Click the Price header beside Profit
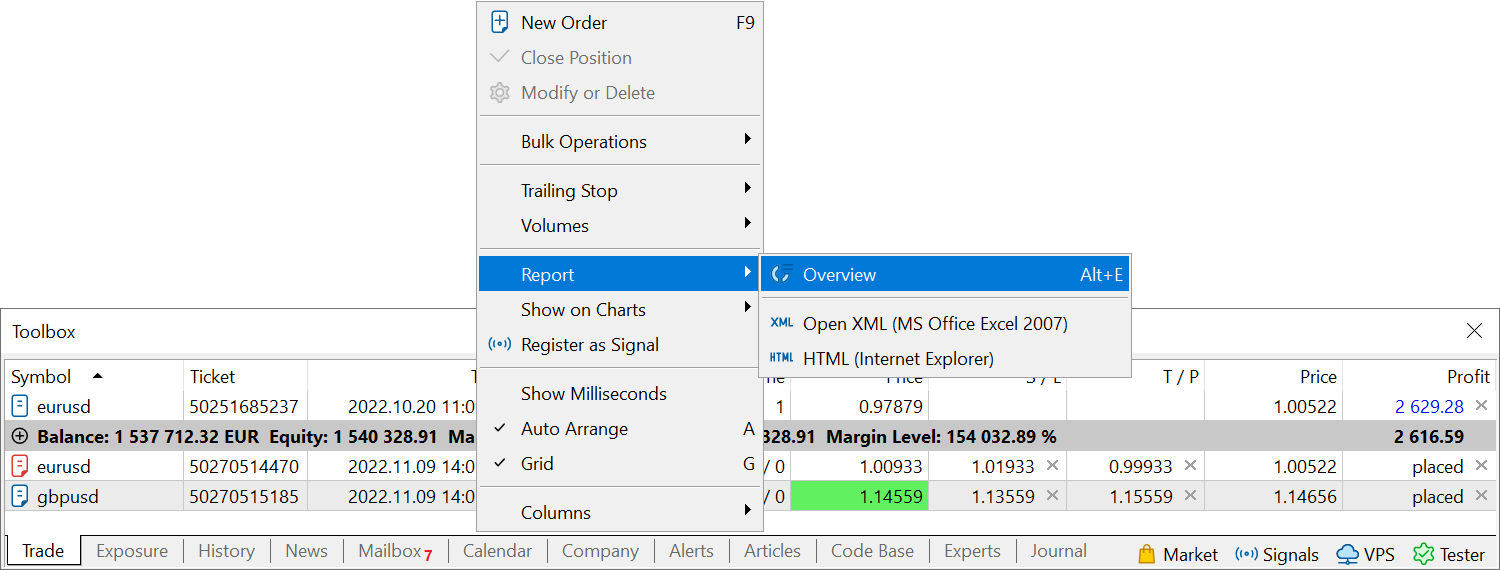The width and height of the screenshot is (1500, 570). coord(1273,376)
